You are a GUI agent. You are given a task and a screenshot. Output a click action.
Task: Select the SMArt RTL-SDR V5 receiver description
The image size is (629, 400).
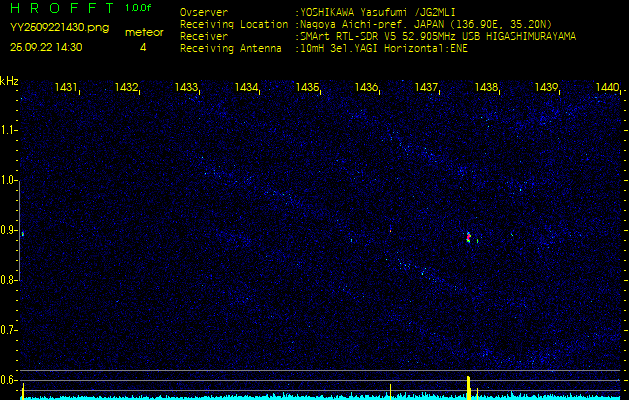[438, 37]
